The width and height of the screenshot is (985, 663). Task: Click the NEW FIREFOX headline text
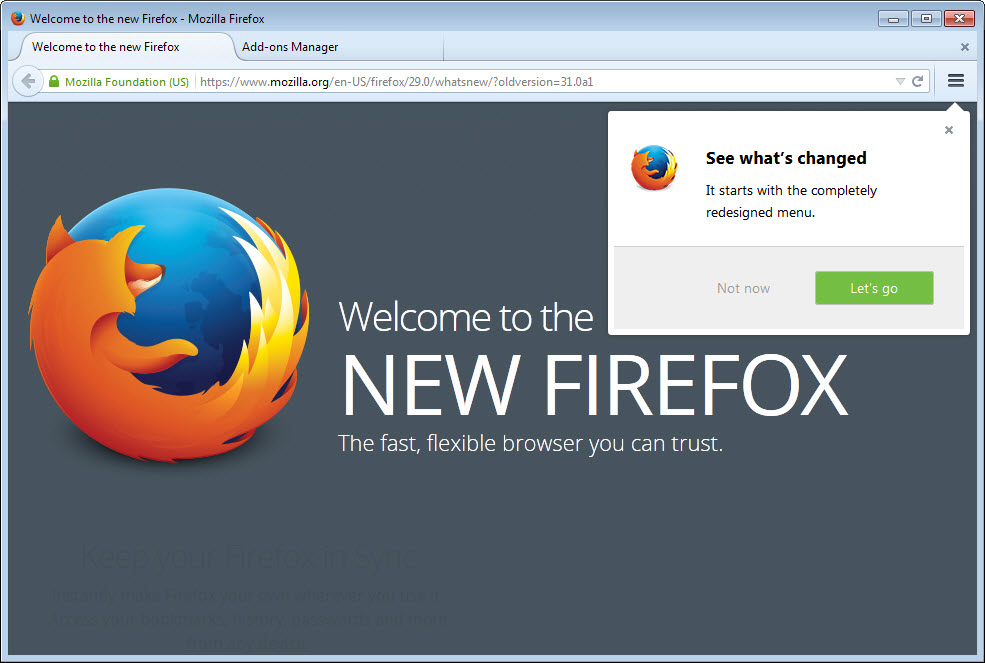pyautogui.click(x=594, y=385)
